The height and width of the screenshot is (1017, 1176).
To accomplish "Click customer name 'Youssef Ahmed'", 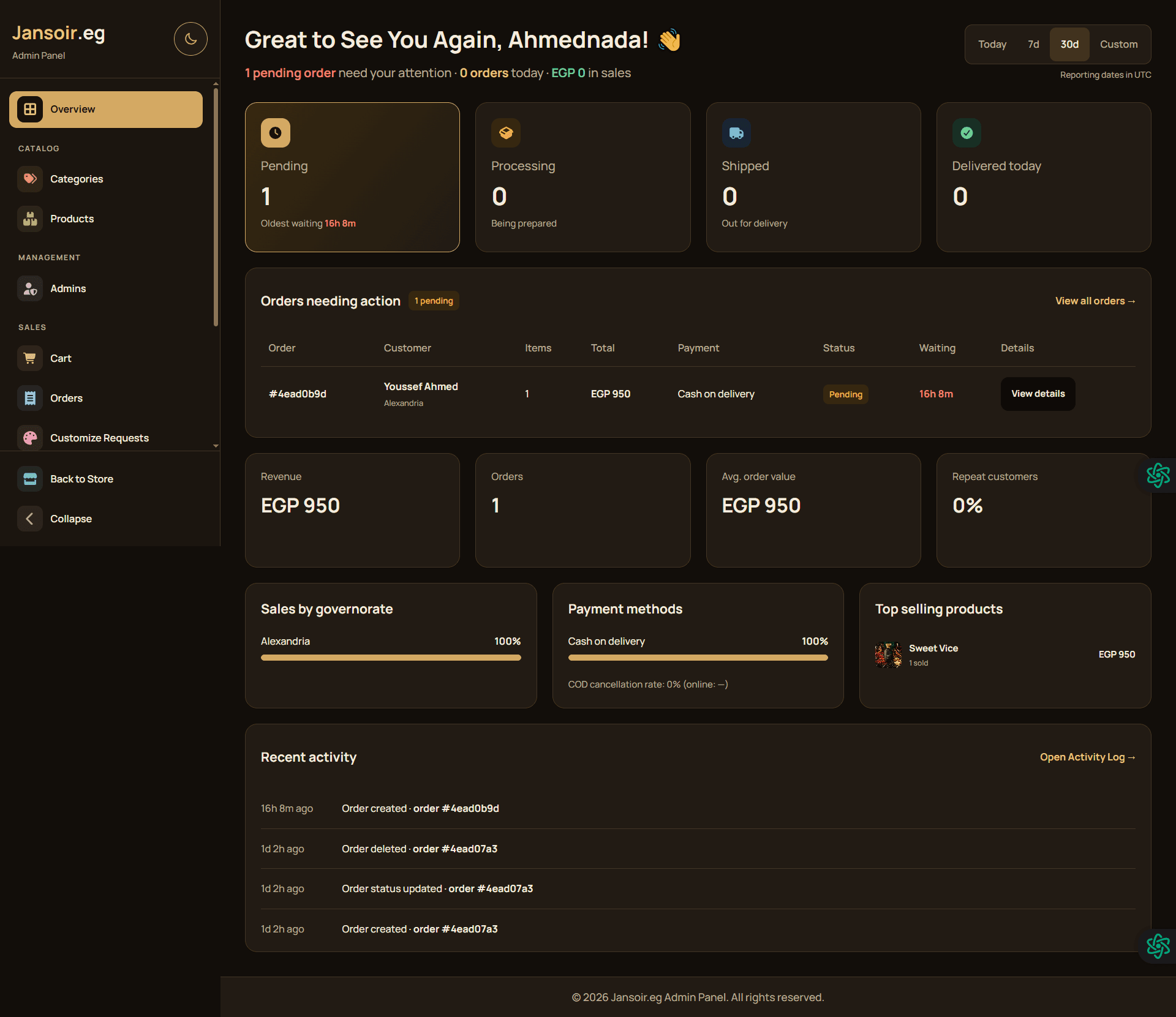I will pos(421,386).
